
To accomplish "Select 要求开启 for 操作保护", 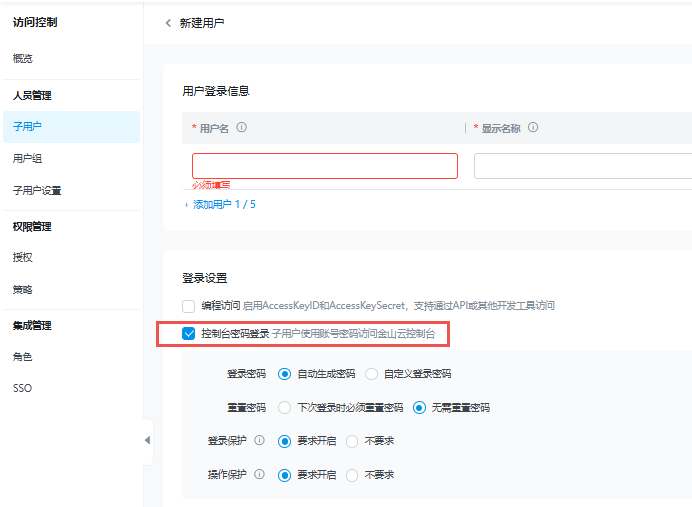I will (x=284, y=475).
